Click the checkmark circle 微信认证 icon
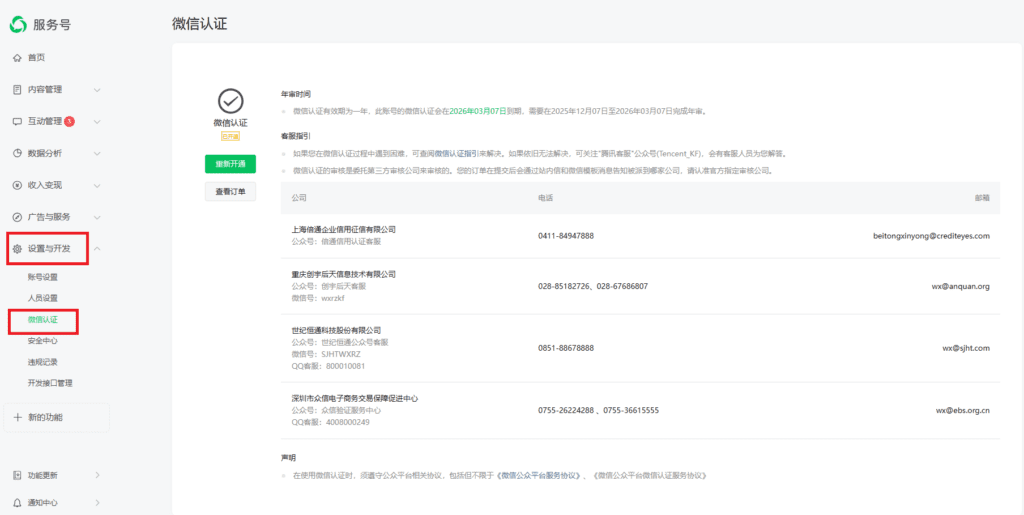1024x515 pixels. (230, 101)
